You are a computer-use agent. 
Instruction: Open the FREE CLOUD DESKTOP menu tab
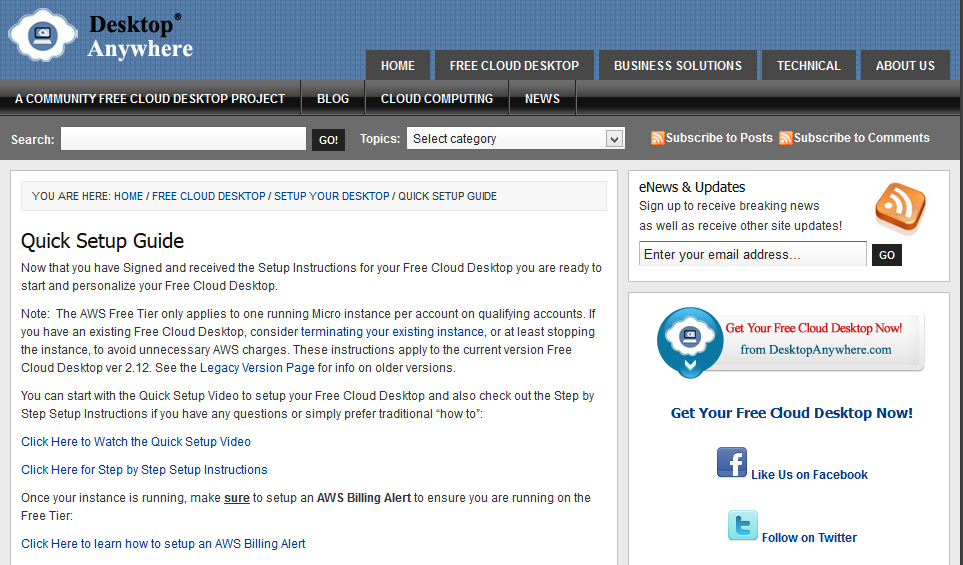click(x=514, y=66)
